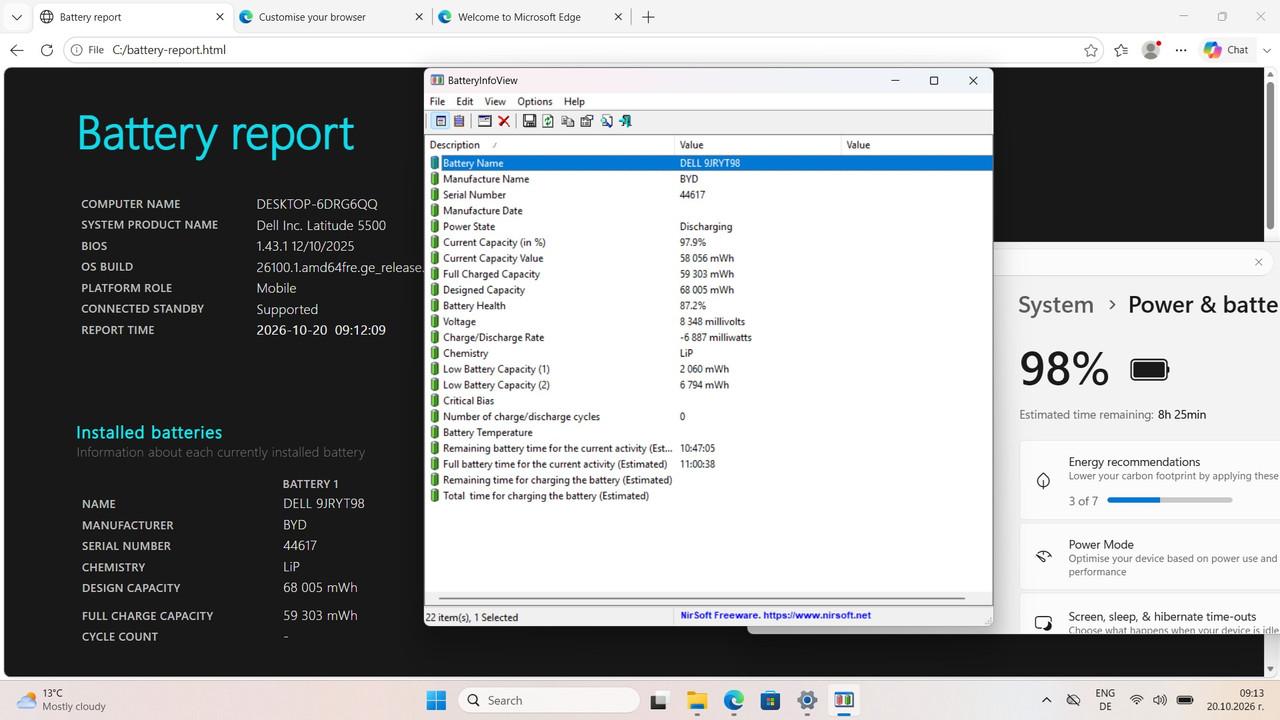Reload the Battery report page in Edge
This screenshot has width=1280, height=720.
(46, 50)
